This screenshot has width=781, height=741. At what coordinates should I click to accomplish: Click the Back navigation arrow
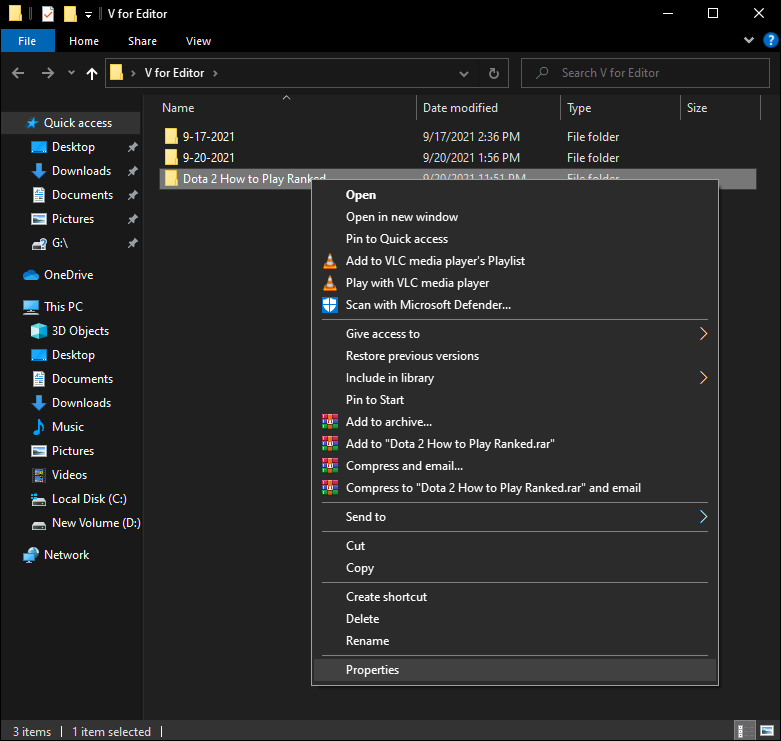click(x=18, y=73)
